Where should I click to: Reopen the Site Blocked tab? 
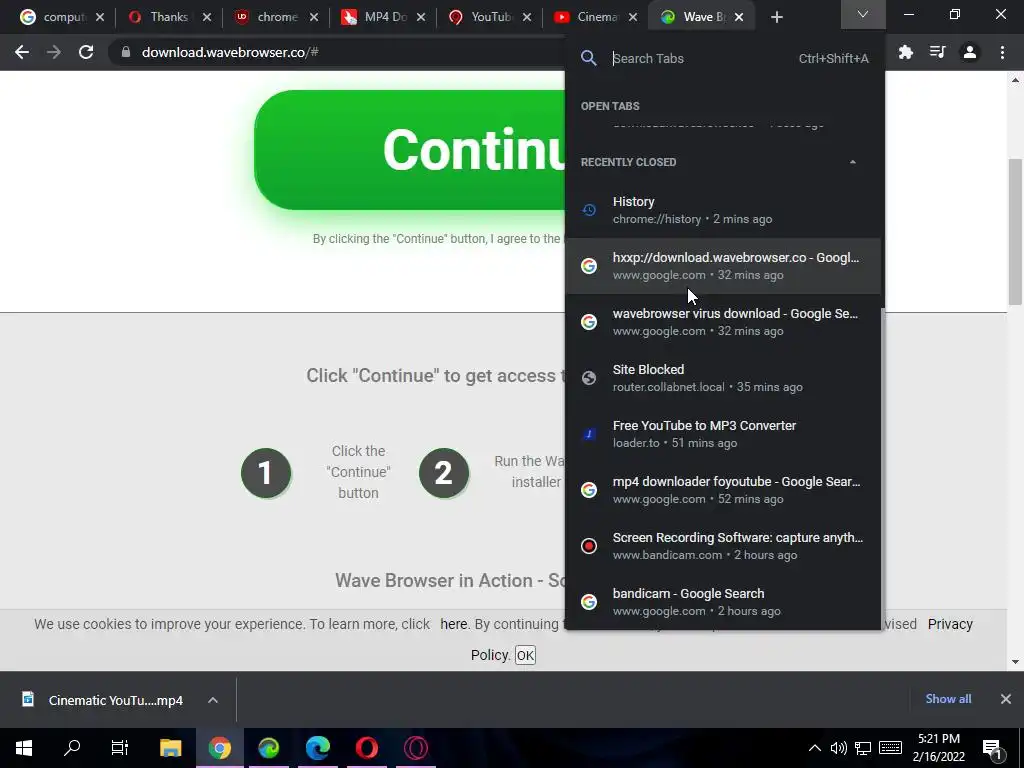click(723, 378)
